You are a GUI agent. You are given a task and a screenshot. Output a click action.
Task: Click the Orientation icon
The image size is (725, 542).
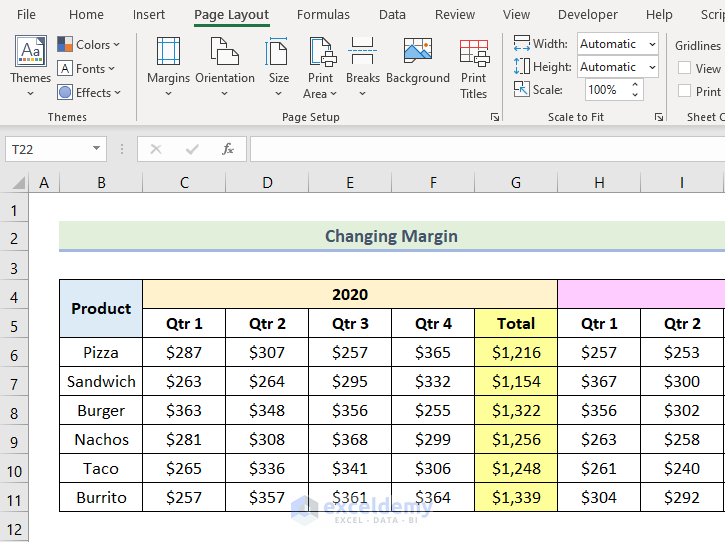[225, 51]
